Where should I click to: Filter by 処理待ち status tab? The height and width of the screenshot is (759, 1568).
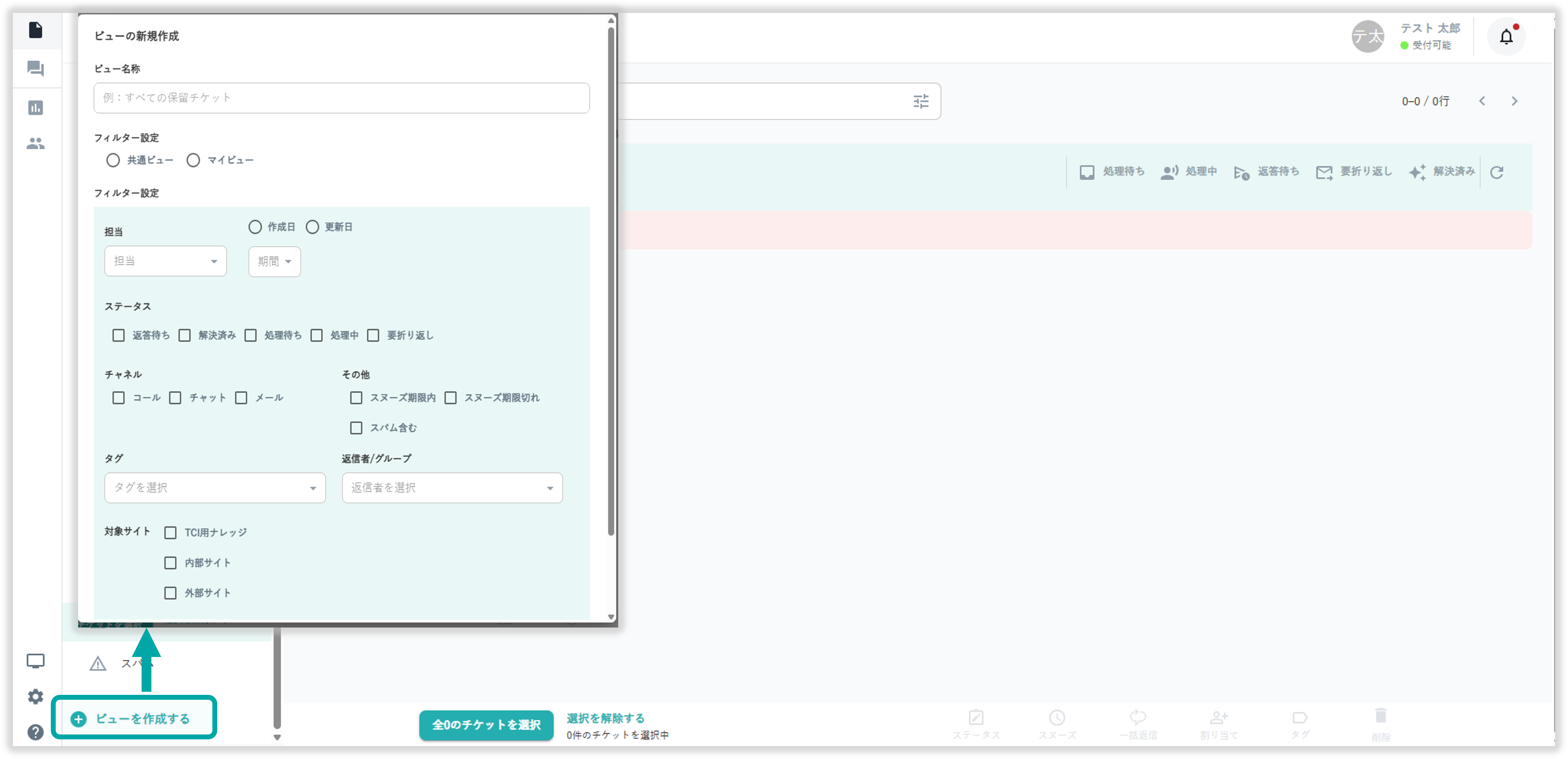1111,172
